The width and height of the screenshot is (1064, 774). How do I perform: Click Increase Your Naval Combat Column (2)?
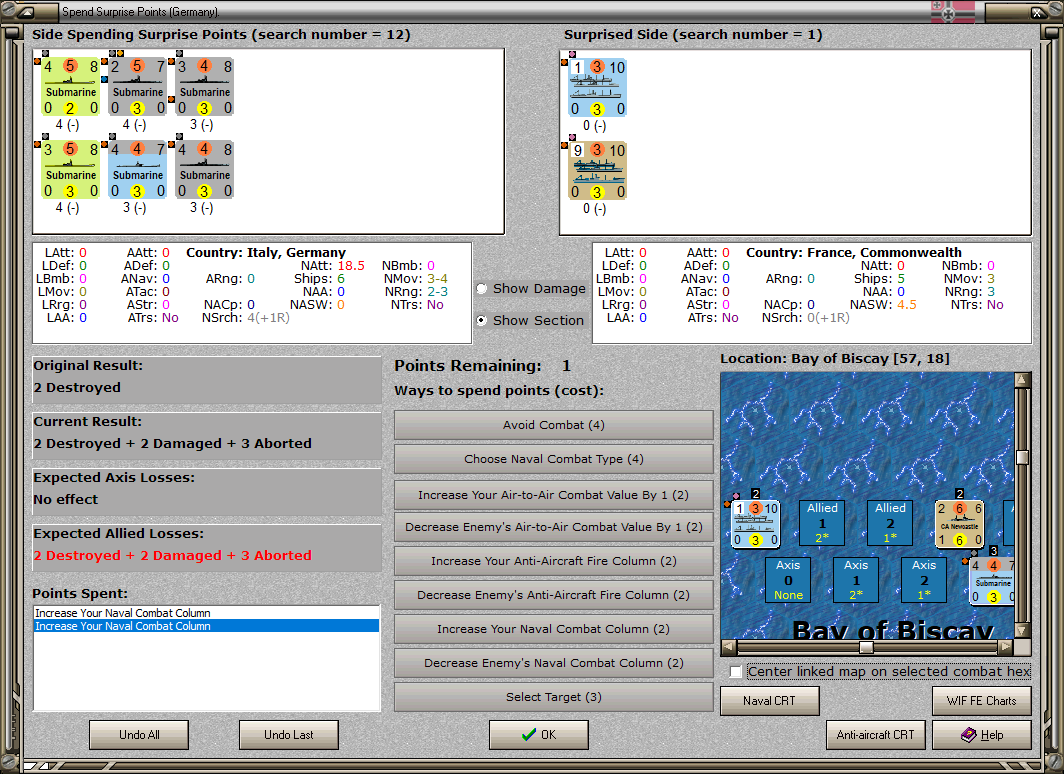point(554,629)
